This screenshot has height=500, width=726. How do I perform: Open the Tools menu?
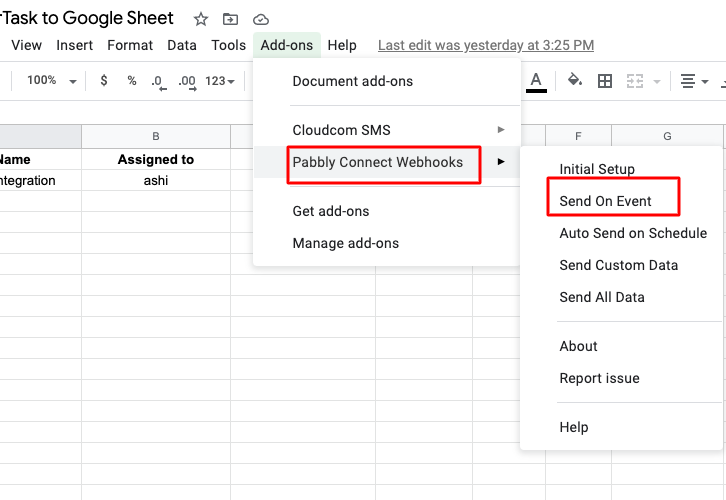229,45
